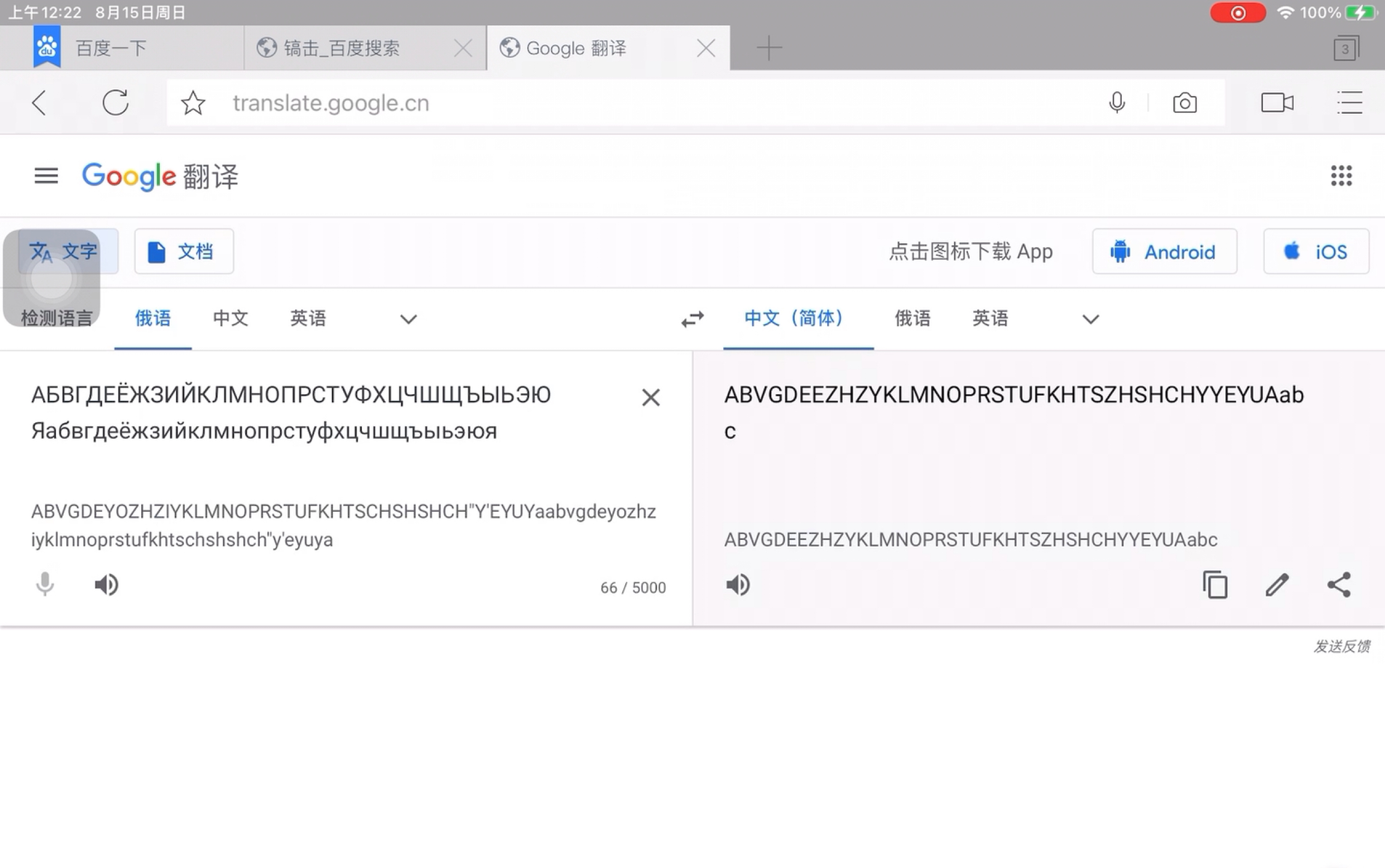Select 英语 as source language
1385x868 pixels.
point(308,318)
